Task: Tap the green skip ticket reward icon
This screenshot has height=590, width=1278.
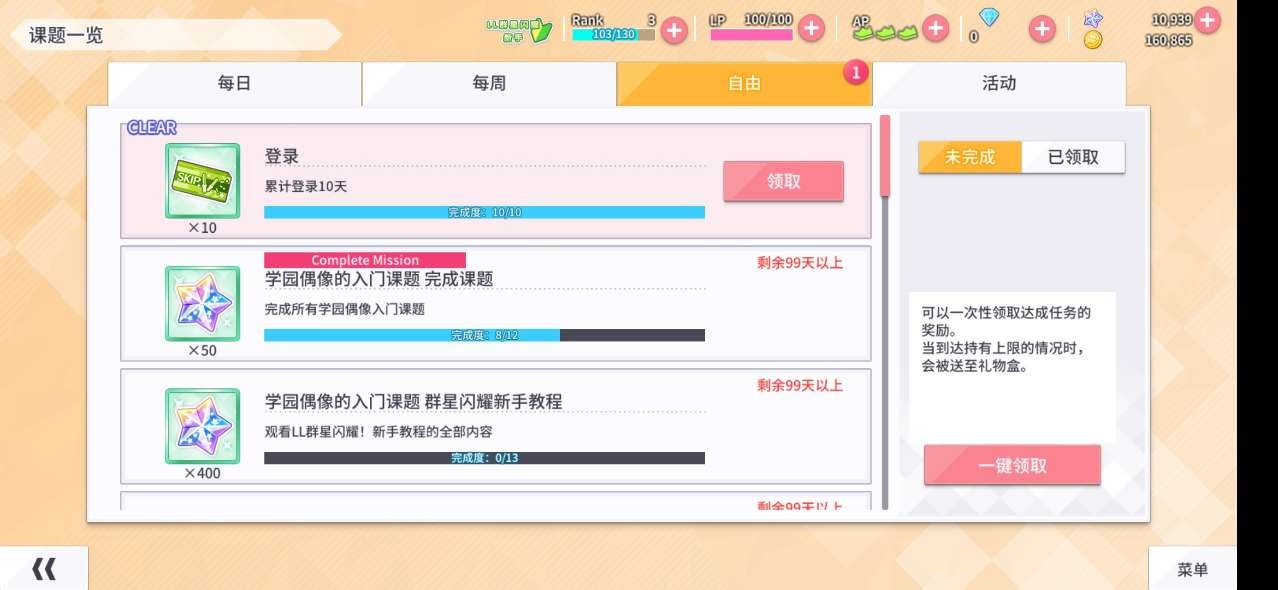Action: coord(202,181)
